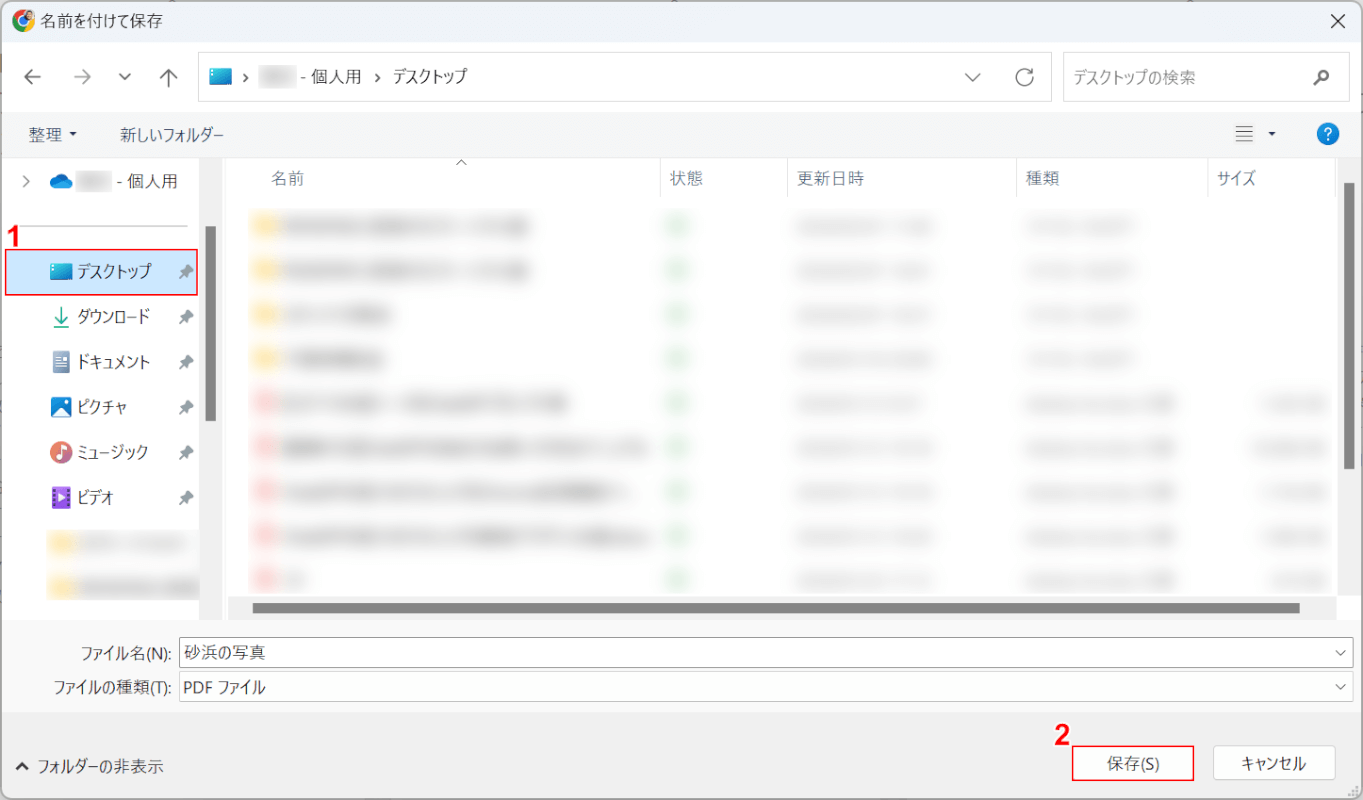
Task: Click the 保存(S) button
Action: coord(1133,763)
